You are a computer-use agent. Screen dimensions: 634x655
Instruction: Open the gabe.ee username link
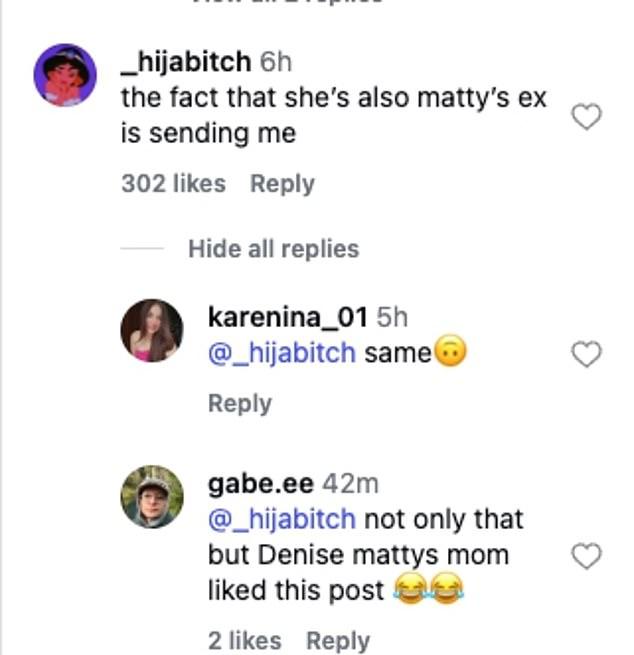point(261,484)
